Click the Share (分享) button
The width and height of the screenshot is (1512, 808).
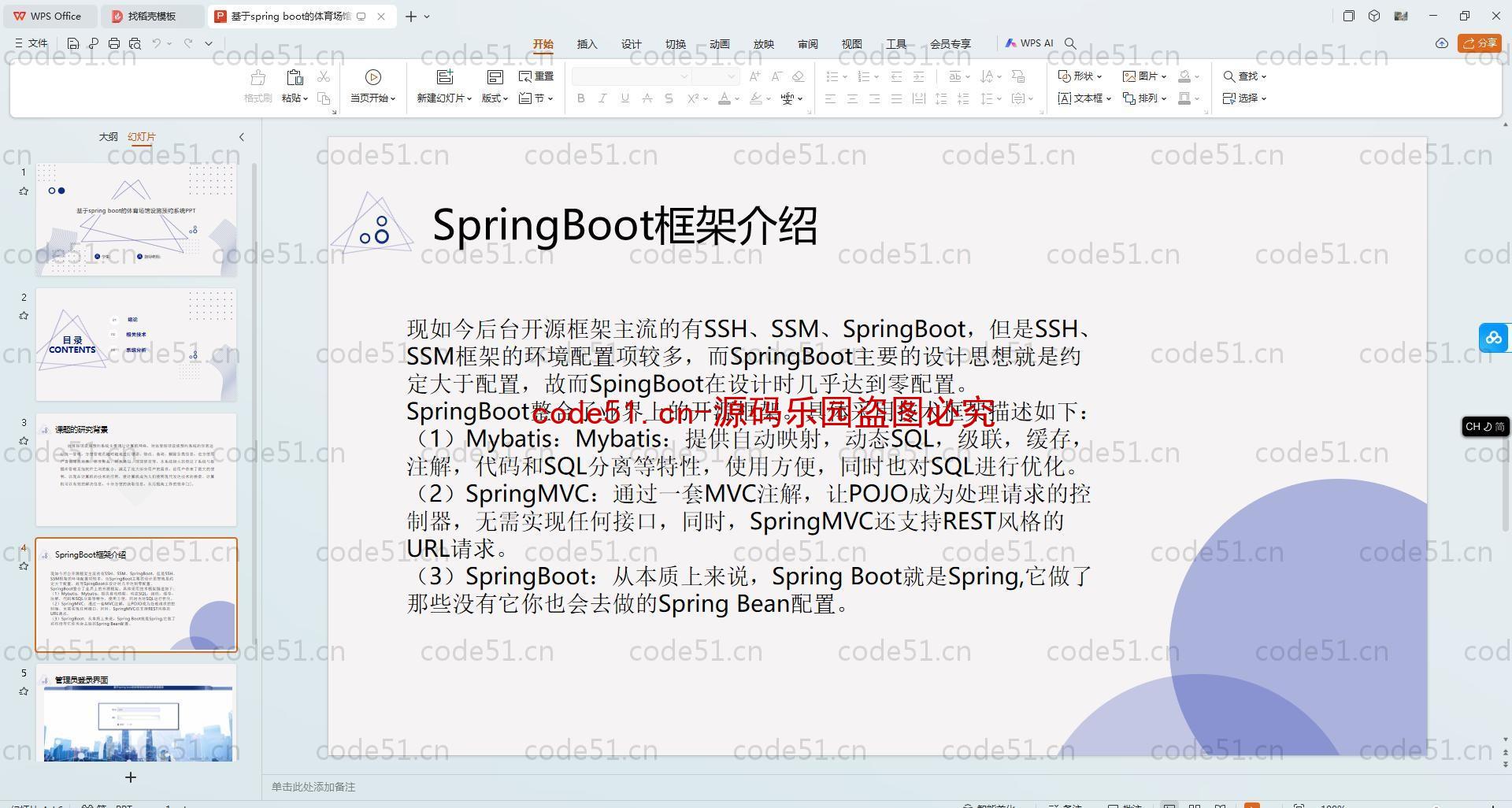(1480, 43)
